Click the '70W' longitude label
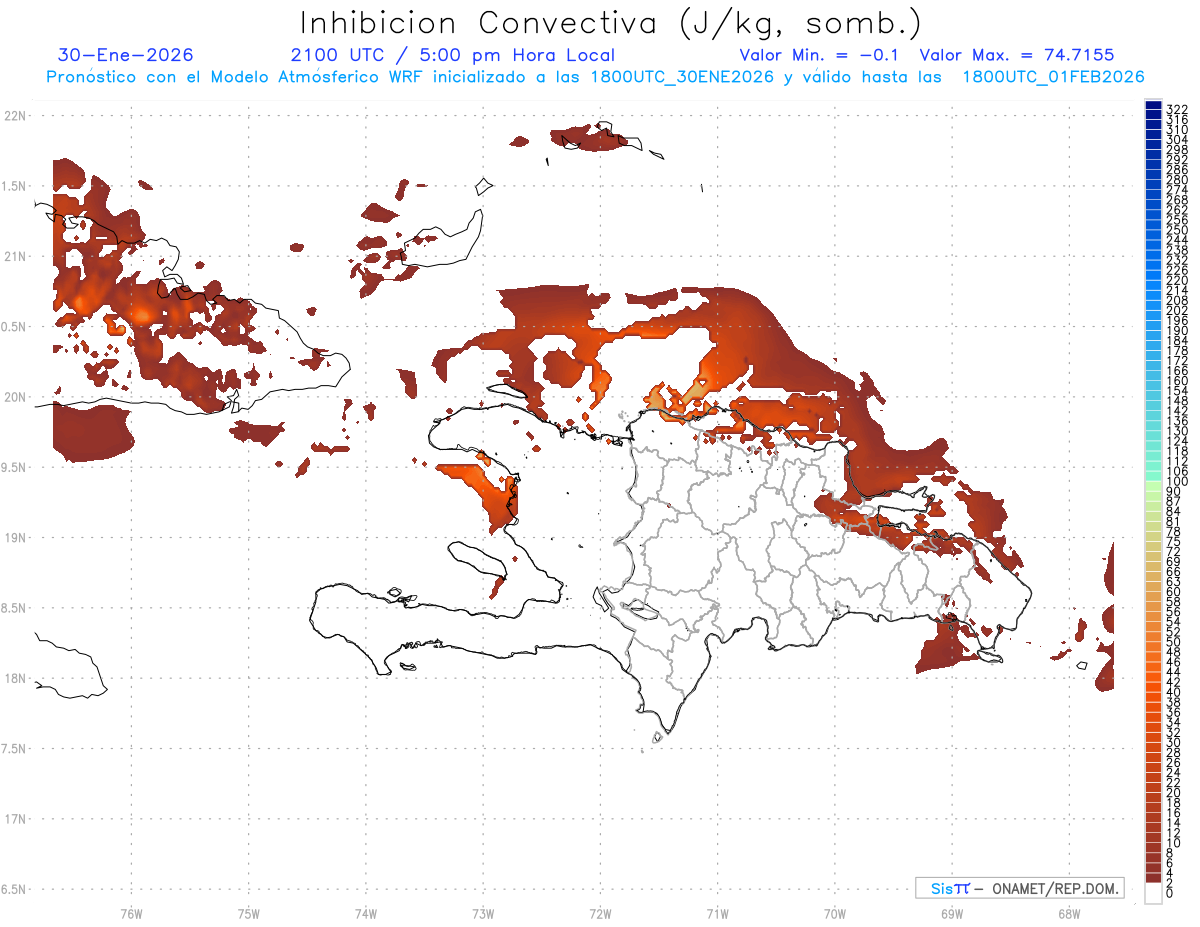1200x927 pixels. (834, 914)
